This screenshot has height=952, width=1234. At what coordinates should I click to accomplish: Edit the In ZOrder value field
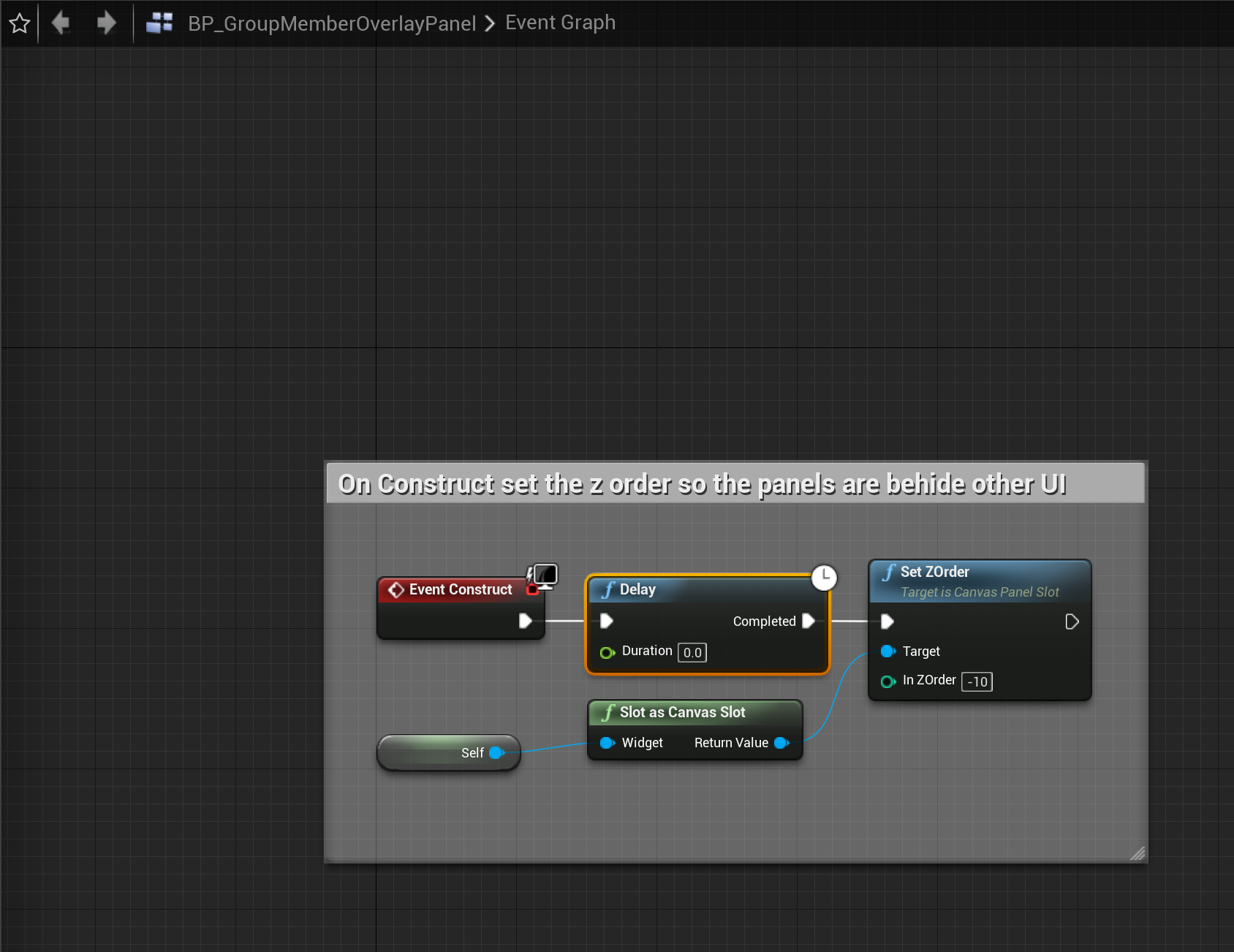pyautogui.click(x=977, y=681)
